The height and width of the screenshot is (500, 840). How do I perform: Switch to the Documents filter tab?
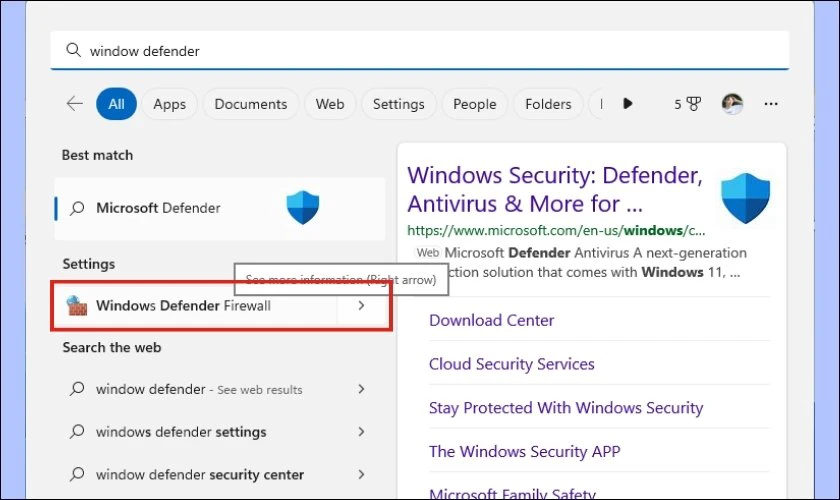tap(251, 104)
